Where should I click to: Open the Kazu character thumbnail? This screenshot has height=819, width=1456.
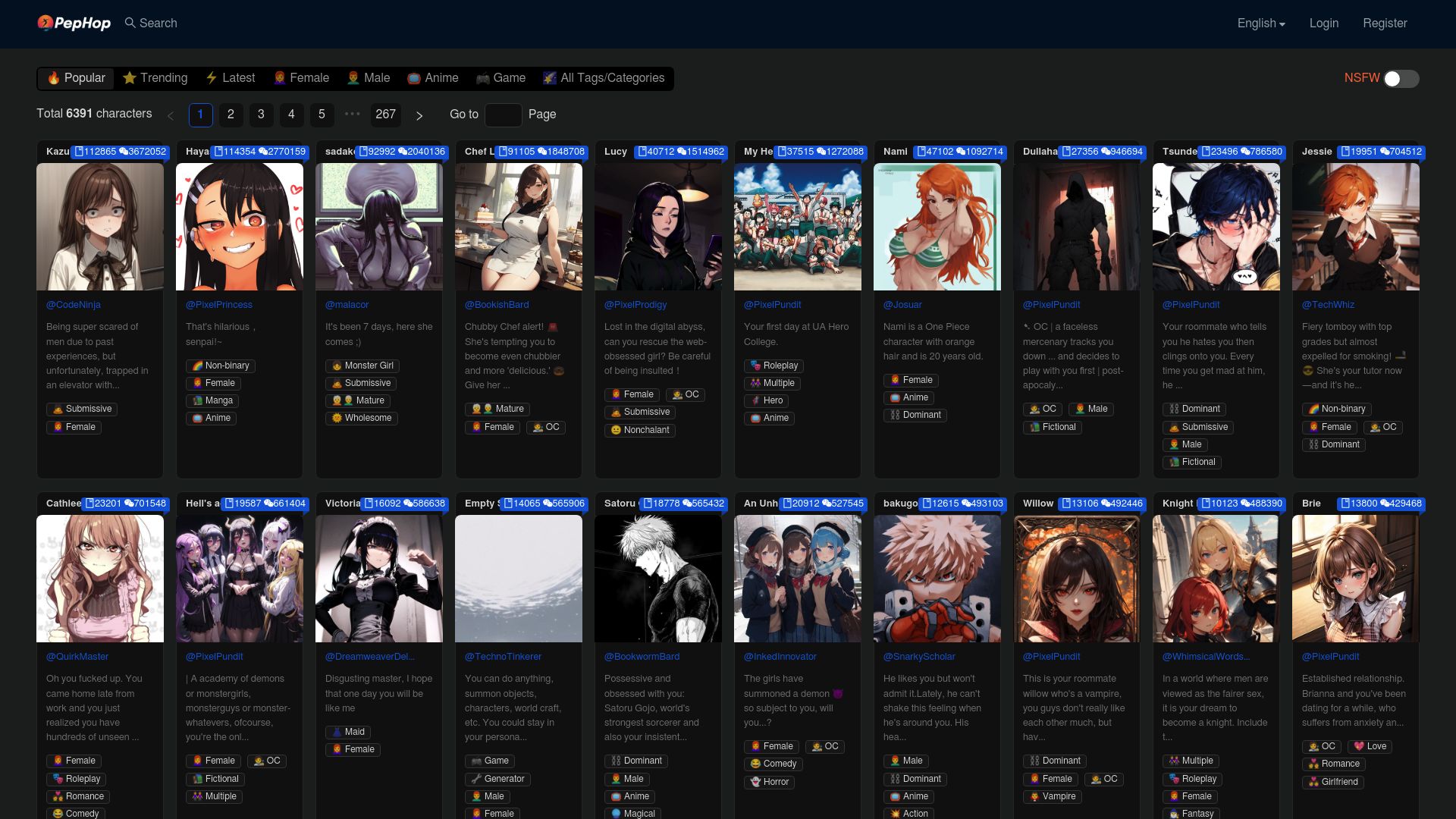click(x=100, y=227)
